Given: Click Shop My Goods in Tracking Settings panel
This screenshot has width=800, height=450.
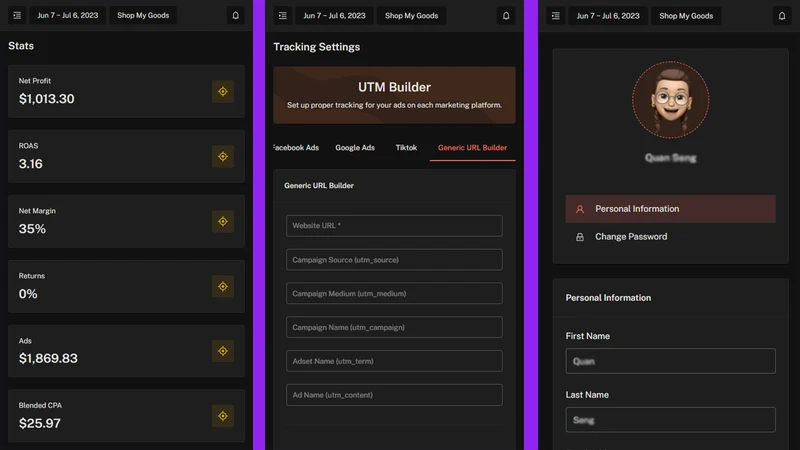Looking at the screenshot, I should [411, 16].
